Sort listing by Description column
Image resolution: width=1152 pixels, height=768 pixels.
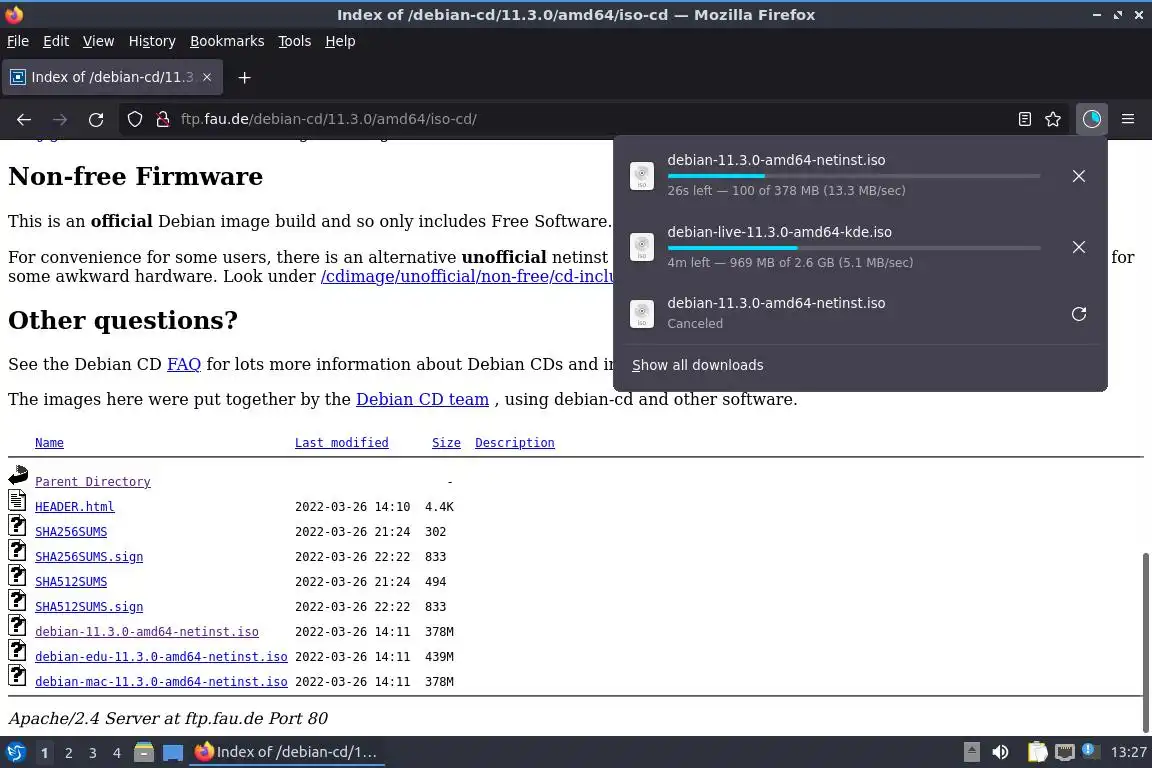(514, 442)
